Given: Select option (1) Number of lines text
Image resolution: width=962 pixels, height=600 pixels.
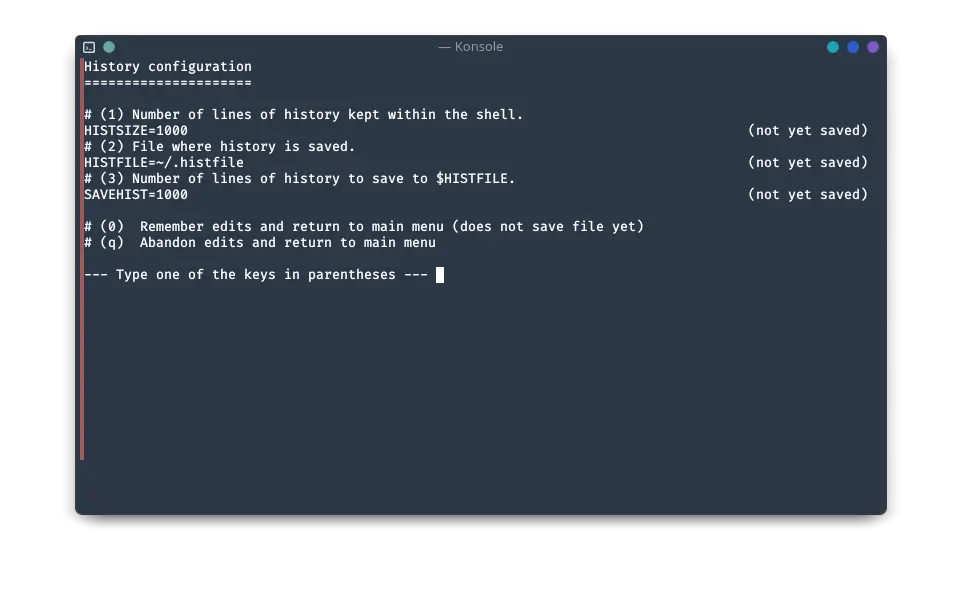Looking at the screenshot, I should point(304,115).
